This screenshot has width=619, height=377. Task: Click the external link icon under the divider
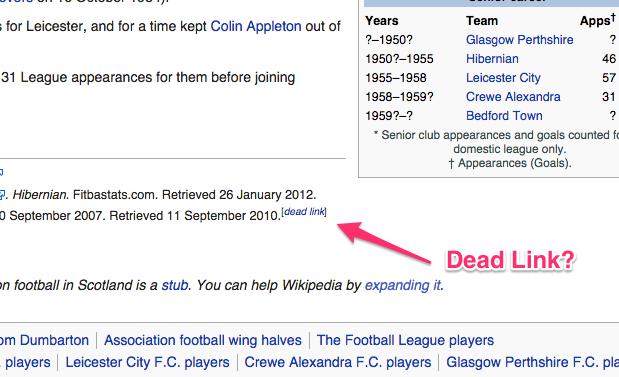tap(2, 172)
